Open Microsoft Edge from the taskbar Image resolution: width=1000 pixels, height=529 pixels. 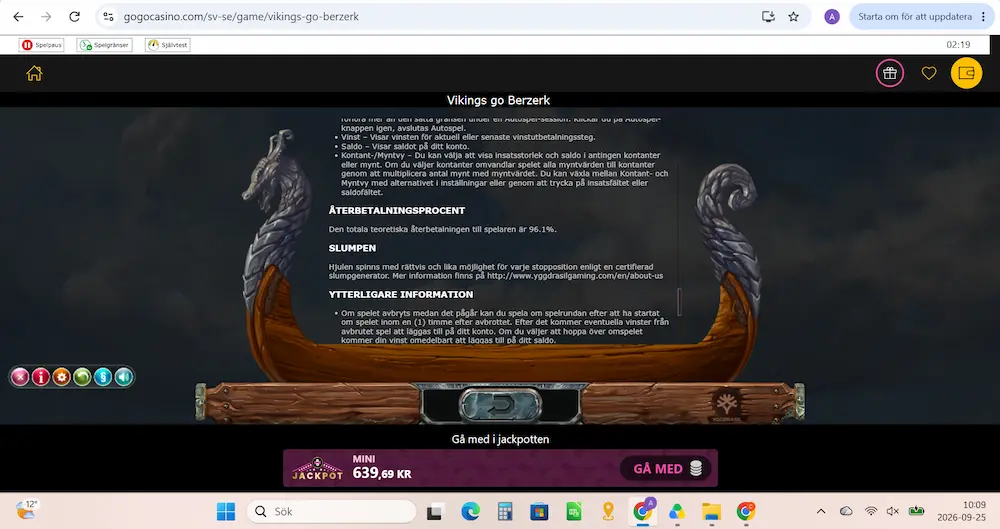coord(470,511)
